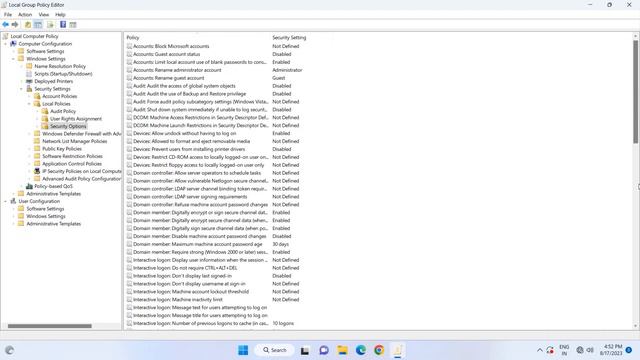Select 'Devices: Prevent users from installing printer drivers'
The image size is (640, 360).
[x=189, y=149]
